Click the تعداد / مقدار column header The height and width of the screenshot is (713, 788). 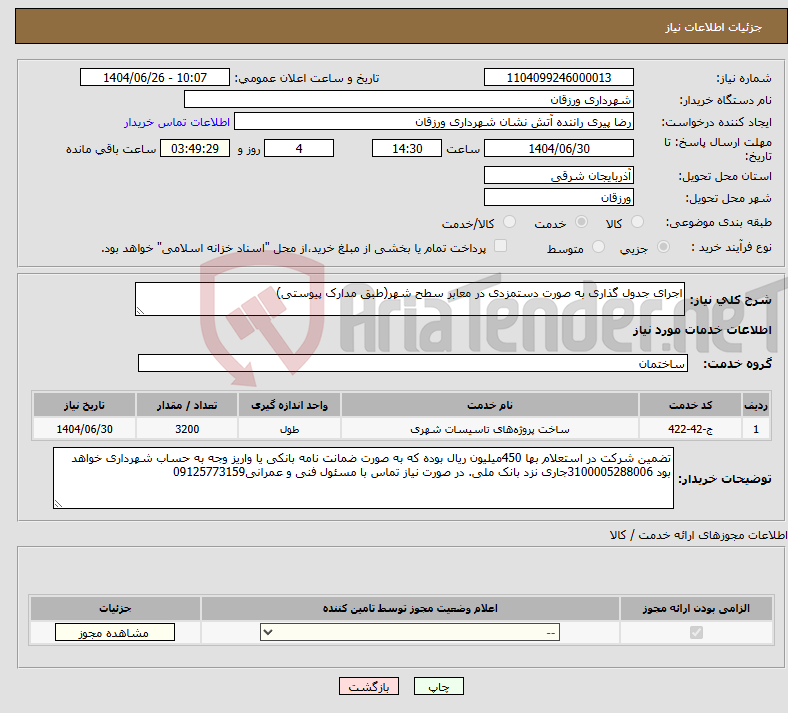click(x=187, y=405)
